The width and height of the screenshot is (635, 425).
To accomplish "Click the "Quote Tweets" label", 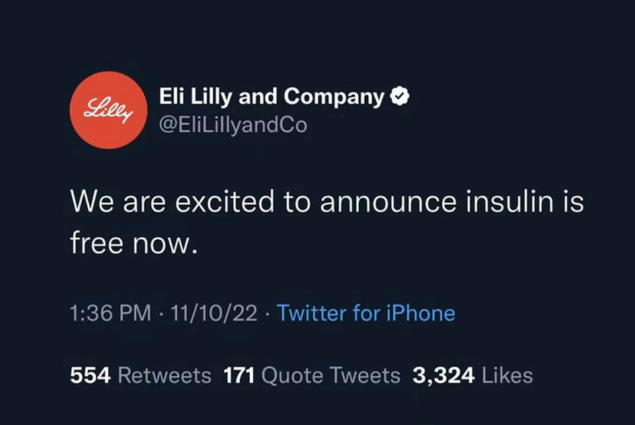I will [330, 376].
